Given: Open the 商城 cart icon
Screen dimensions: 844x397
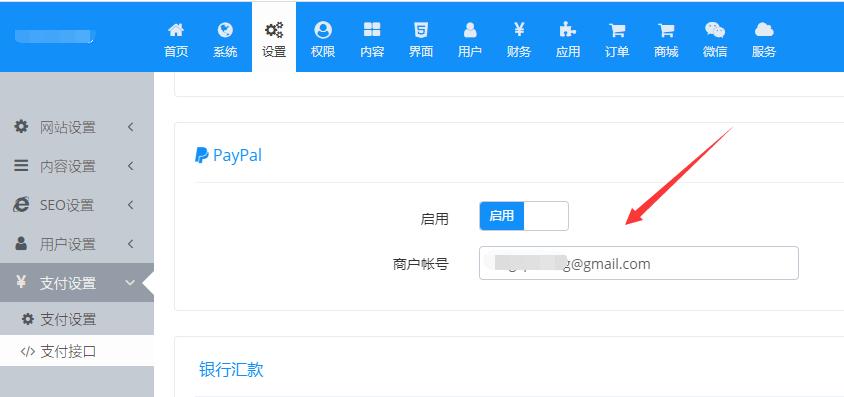Looking at the screenshot, I should 666,30.
